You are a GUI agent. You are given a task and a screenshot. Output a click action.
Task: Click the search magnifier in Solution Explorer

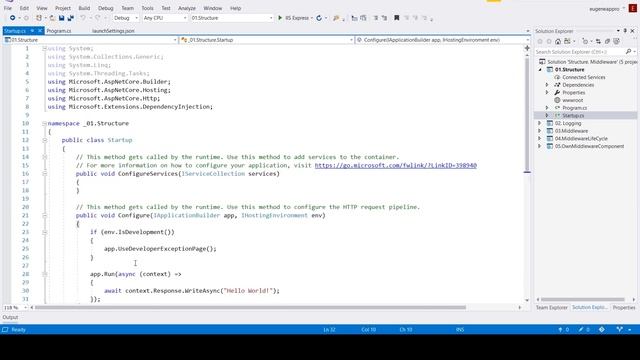628,52
